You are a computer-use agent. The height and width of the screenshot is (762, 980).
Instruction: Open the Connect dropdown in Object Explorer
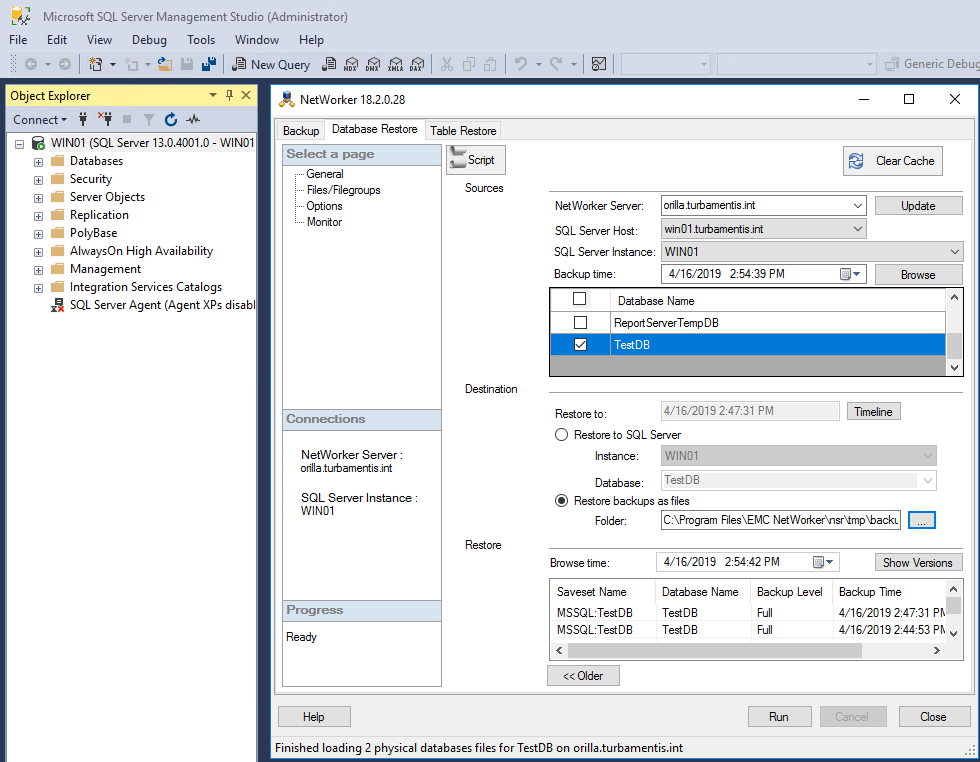coord(40,119)
